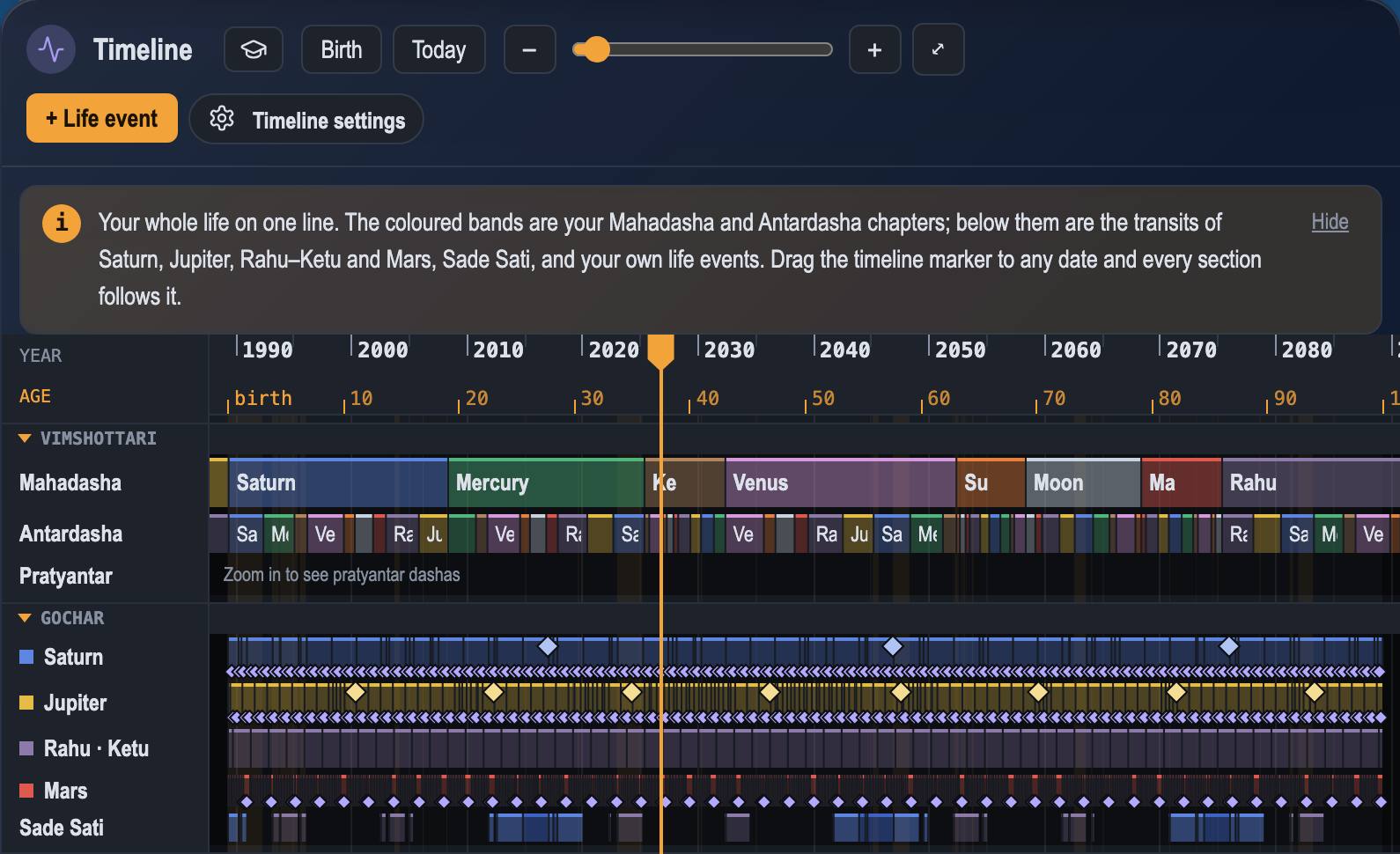The height and width of the screenshot is (854, 1400).
Task: Select the Saturn mahadasha band
Action: (338, 482)
